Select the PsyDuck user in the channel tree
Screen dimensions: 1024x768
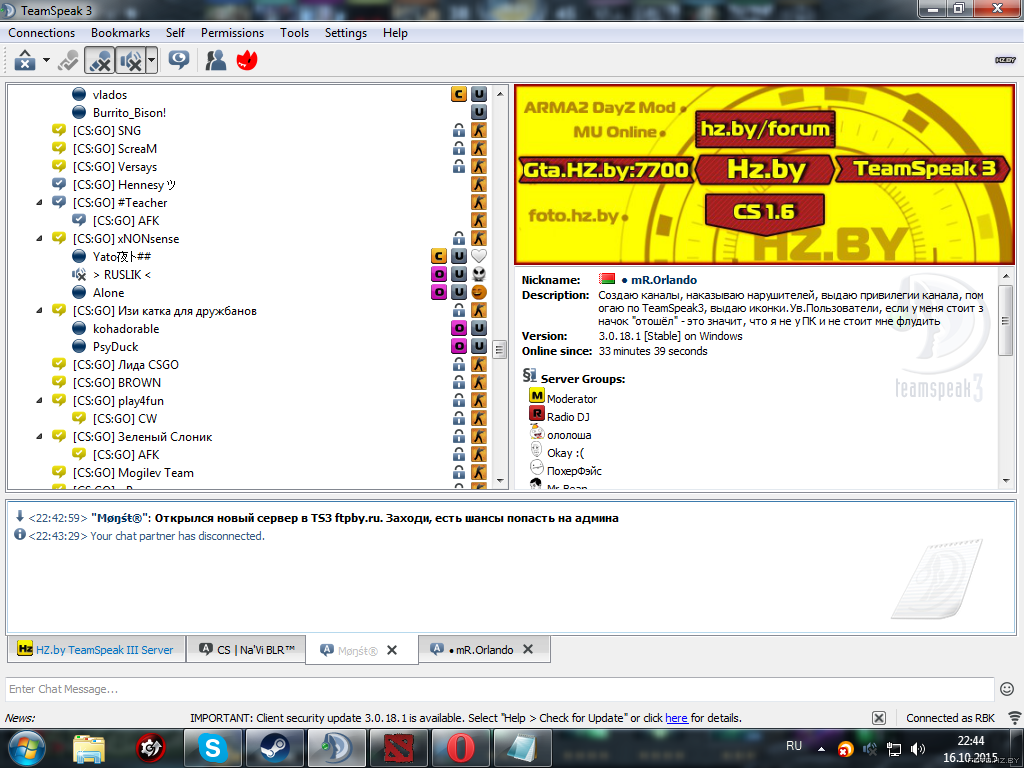116,347
